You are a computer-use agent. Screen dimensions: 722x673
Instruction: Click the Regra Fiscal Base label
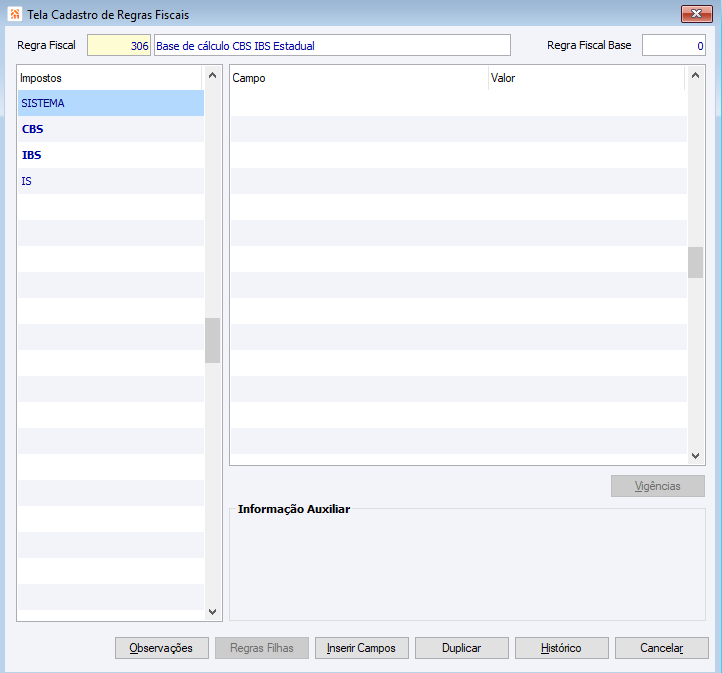589,45
